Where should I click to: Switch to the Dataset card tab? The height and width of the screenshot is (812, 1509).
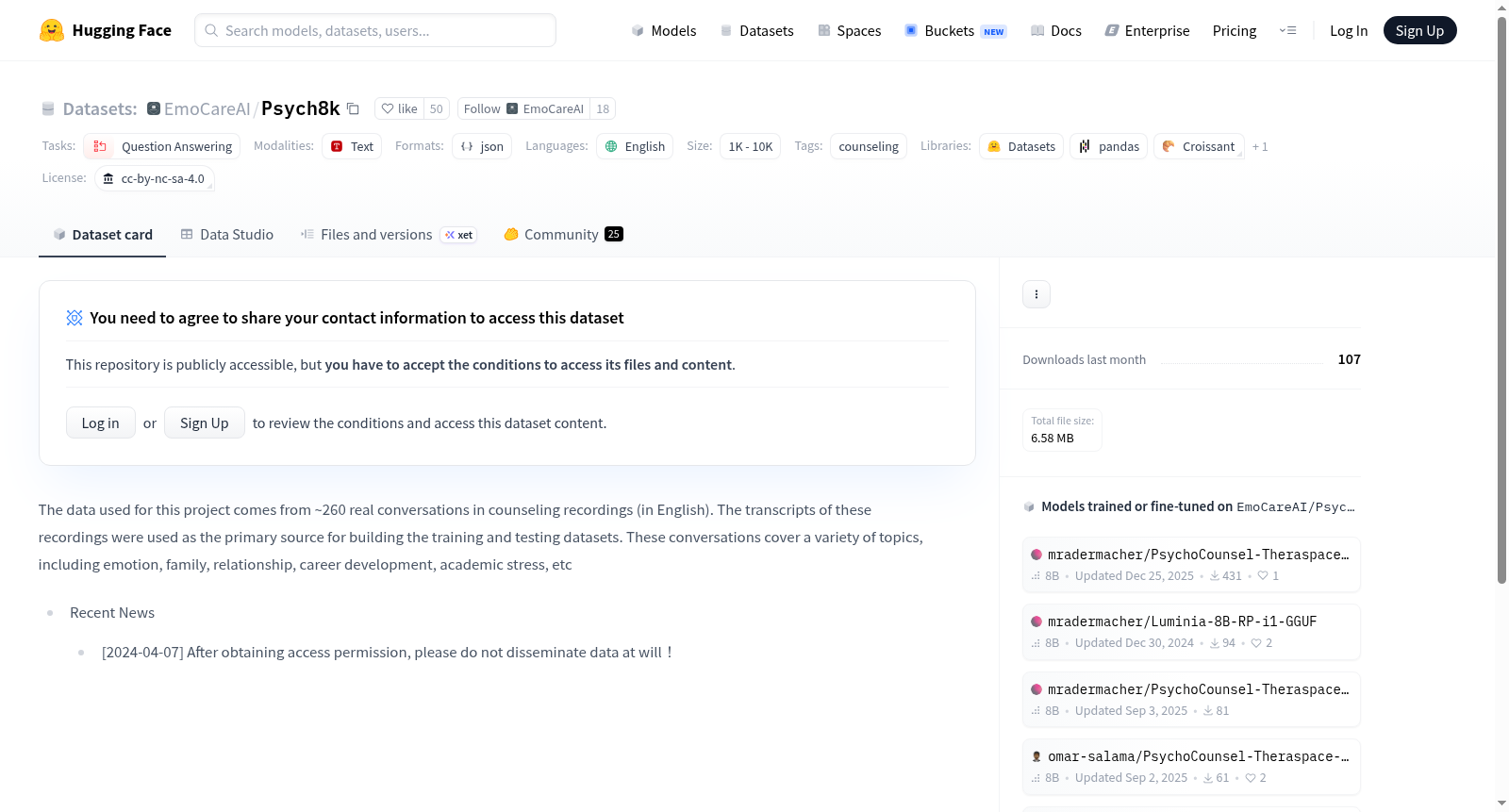tap(103, 235)
